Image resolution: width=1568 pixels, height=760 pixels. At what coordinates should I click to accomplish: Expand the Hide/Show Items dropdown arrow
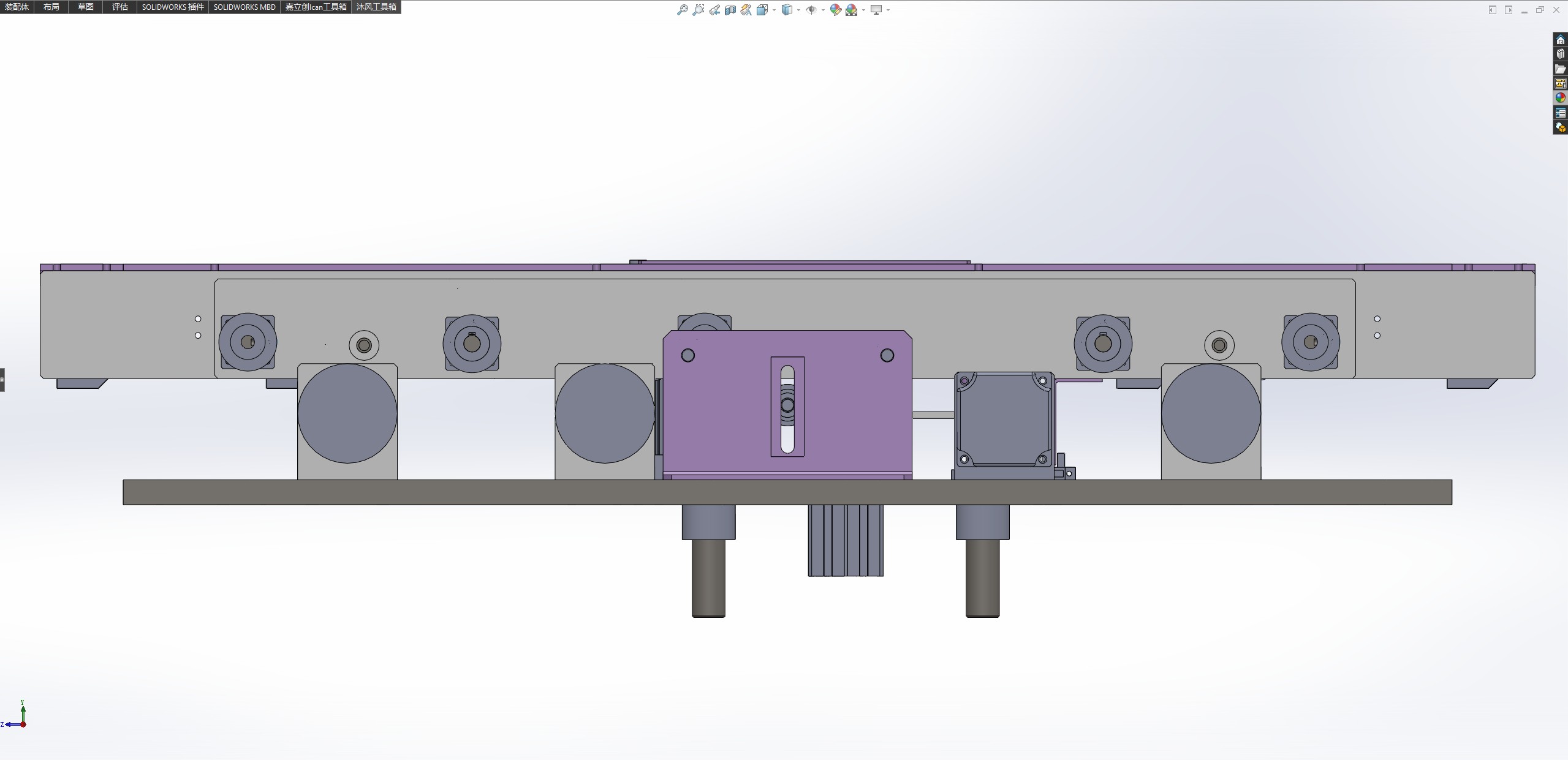(x=822, y=10)
